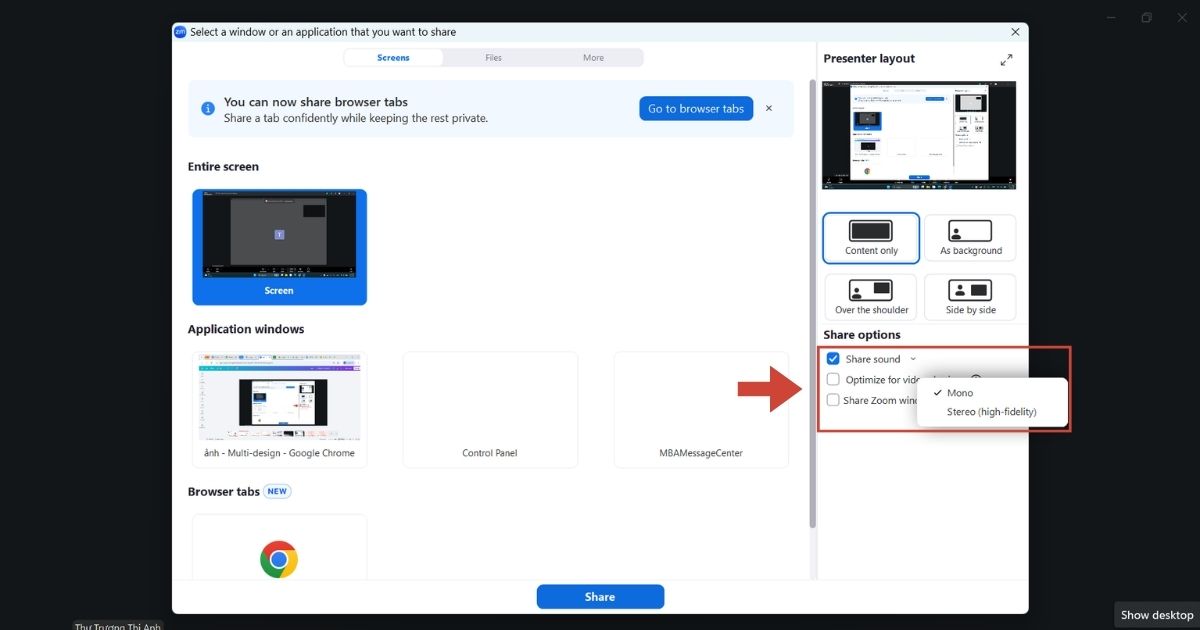Pick the Over the shoulder layout icon
The height and width of the screenshot is (630, 1200).
(x=871, y=290)
